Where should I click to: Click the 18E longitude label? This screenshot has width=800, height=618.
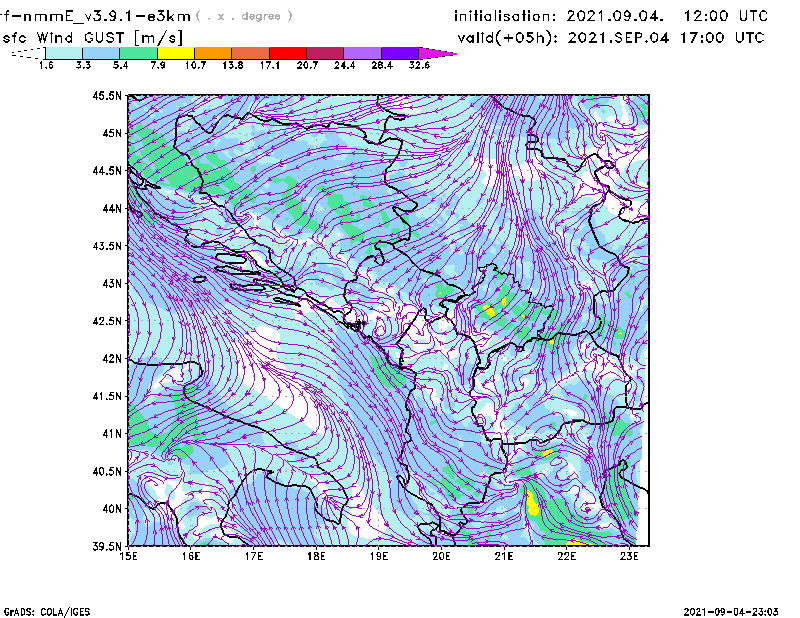316,556
